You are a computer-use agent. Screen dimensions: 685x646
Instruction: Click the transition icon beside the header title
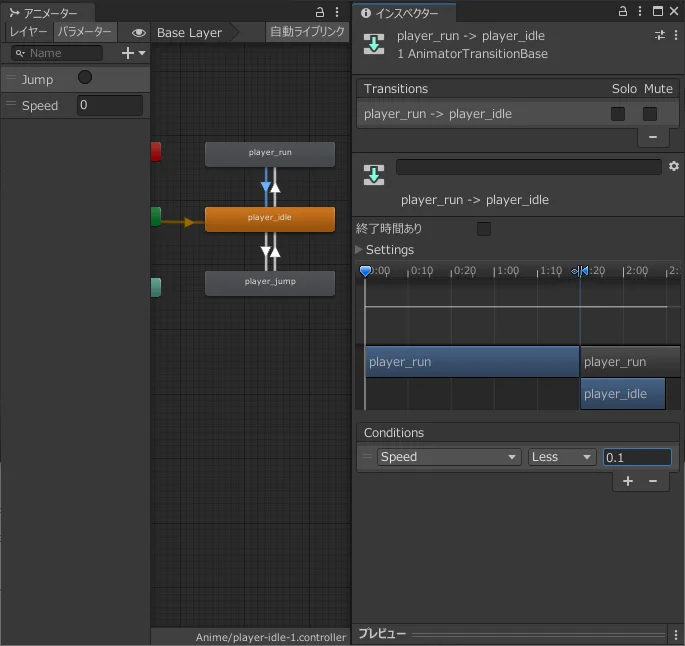click(374, 44)
